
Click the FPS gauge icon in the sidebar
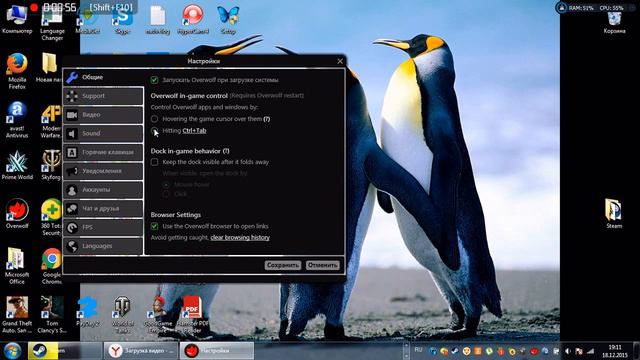(x=72, y=227)
